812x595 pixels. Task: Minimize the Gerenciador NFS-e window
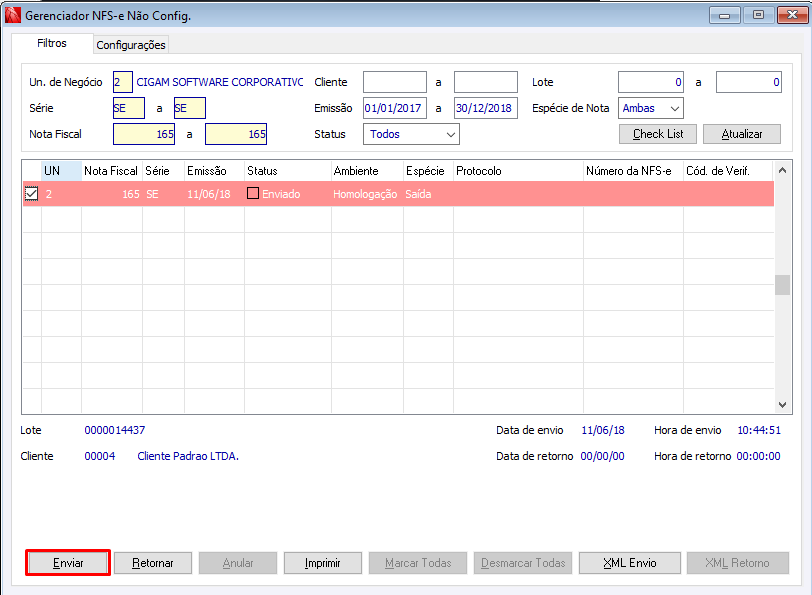tap(724, 16)
